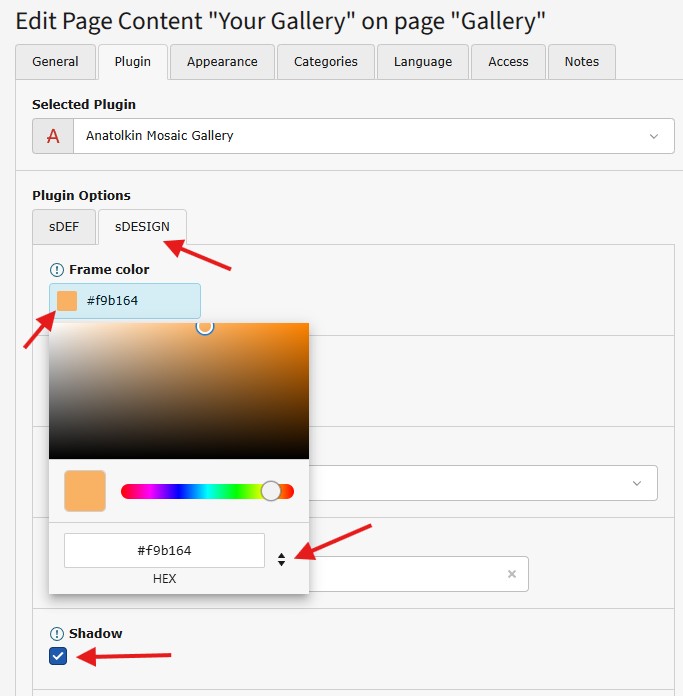Viewport: 683px width, 696px height.
Task: Click the rainbow hue slider handle
Action: 271,491
